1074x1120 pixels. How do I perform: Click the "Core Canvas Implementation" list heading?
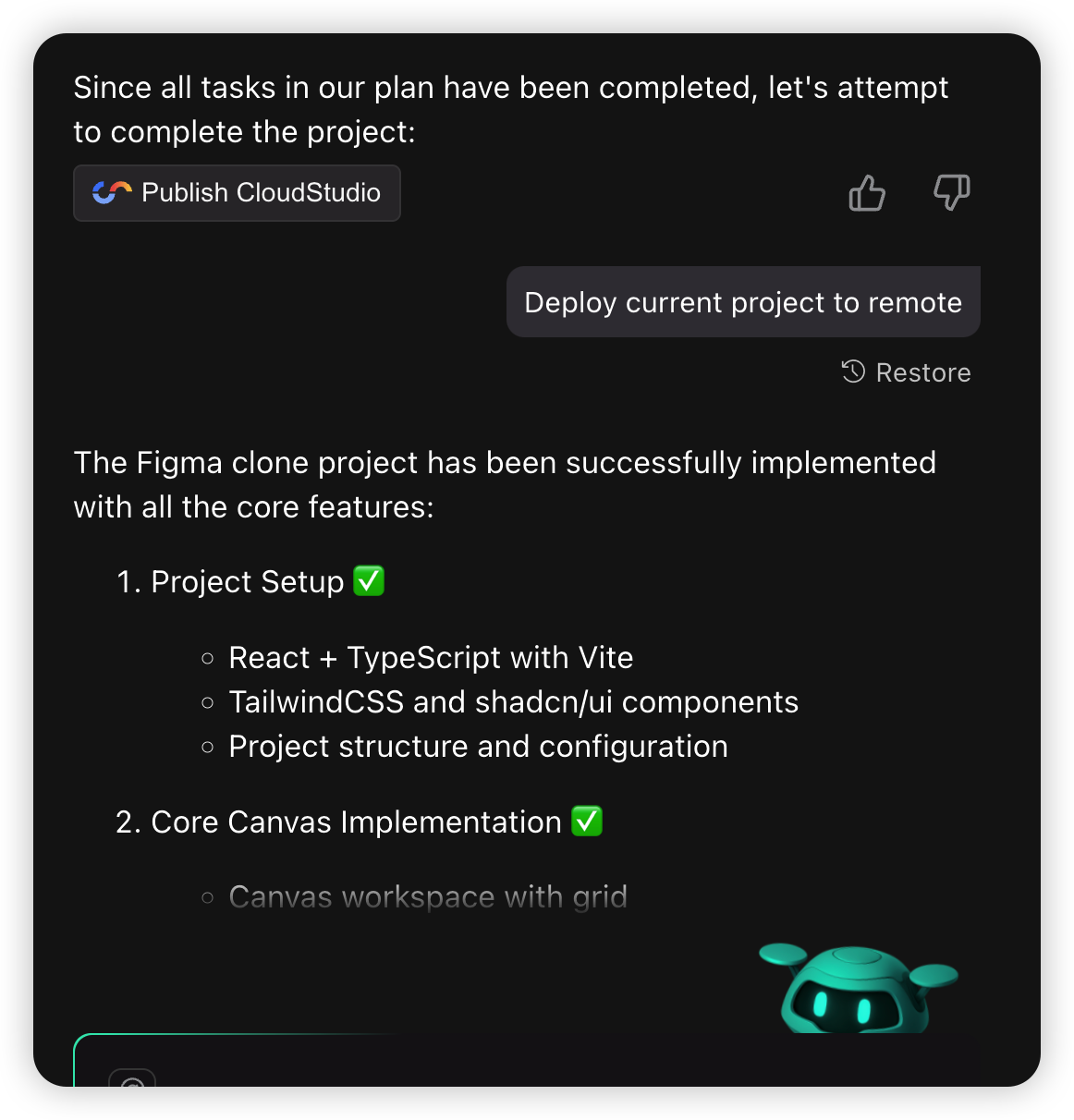(356, 822)
